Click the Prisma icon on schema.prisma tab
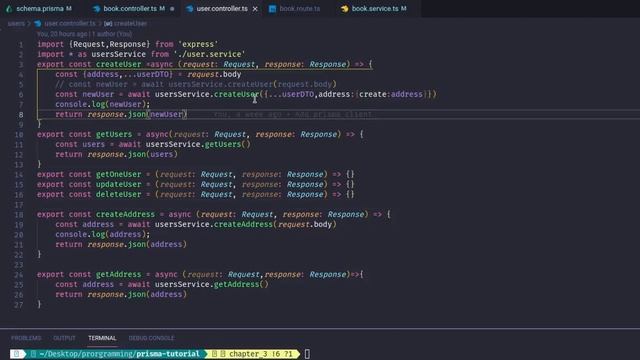The image size is (640, 360). click(9, 9)
